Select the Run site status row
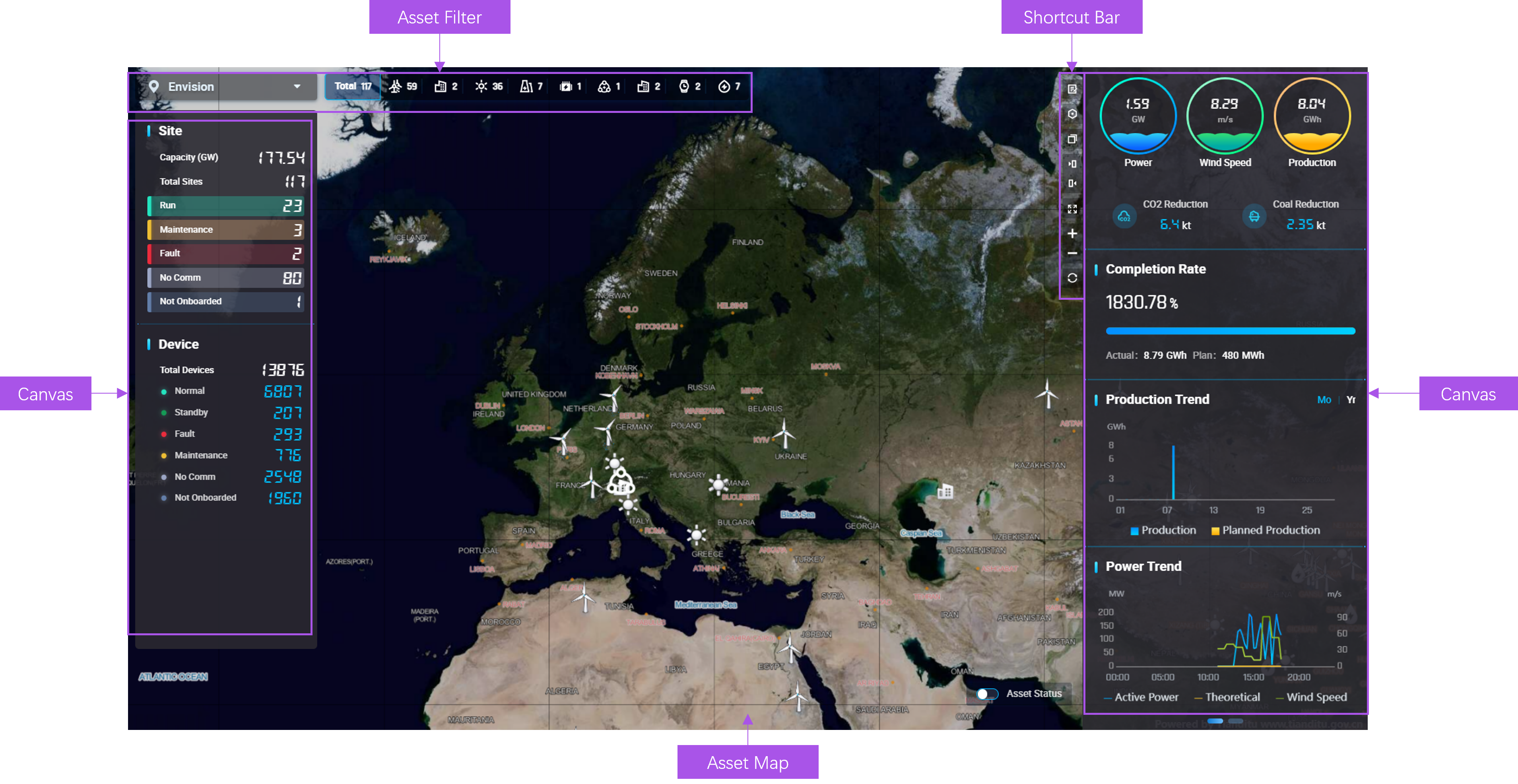 coord(226,206)
